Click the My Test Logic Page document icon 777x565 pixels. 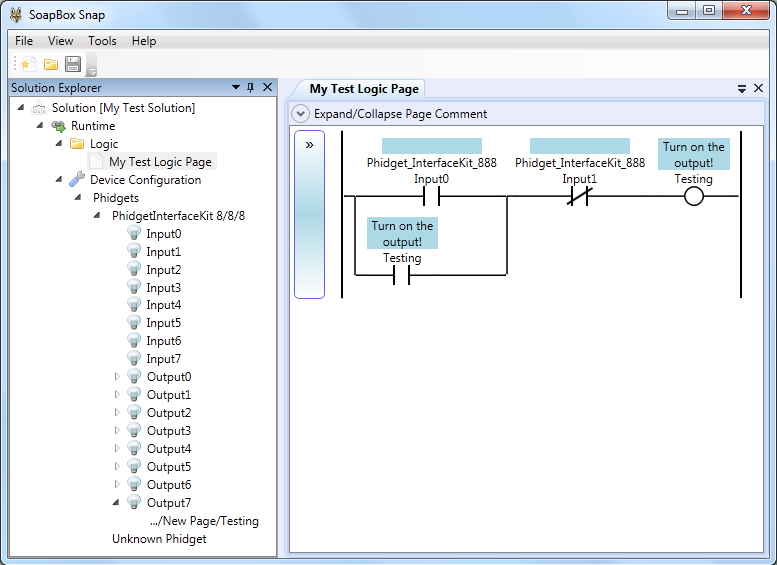pos(96,162)
